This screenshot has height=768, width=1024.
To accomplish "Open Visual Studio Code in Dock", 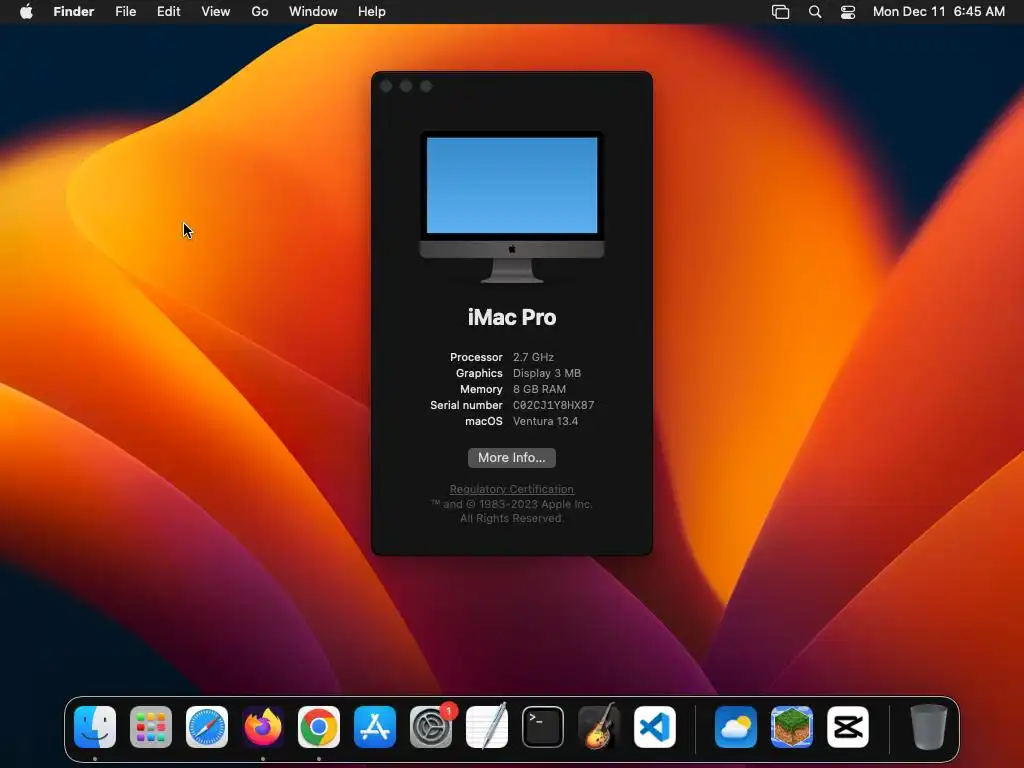I will (655, 726).
